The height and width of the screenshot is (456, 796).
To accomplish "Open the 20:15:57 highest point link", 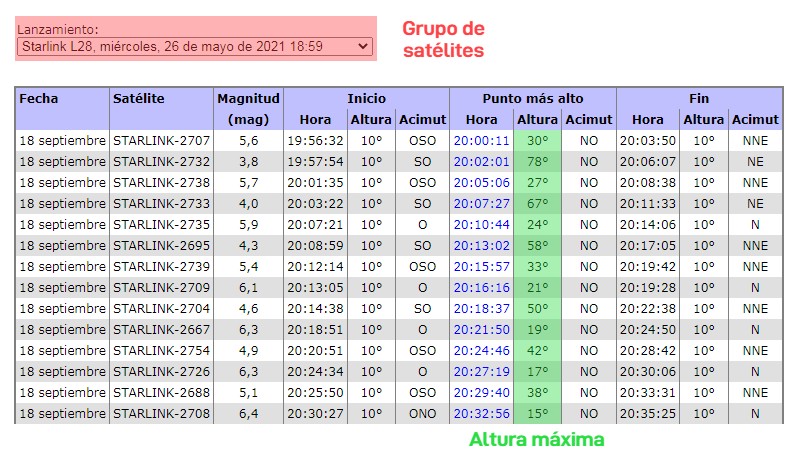I will point(481,267).
